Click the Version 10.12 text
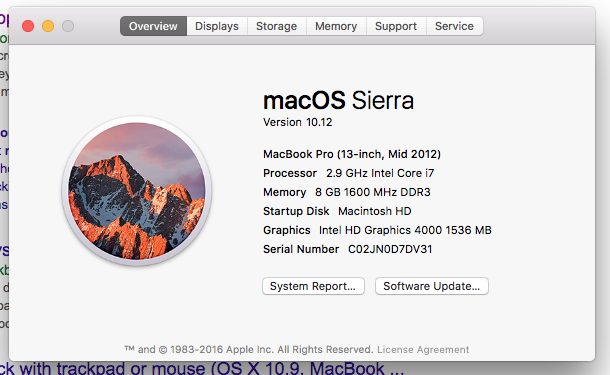The width and height of the screenshot is (610, 375). (x=298, y=122)
